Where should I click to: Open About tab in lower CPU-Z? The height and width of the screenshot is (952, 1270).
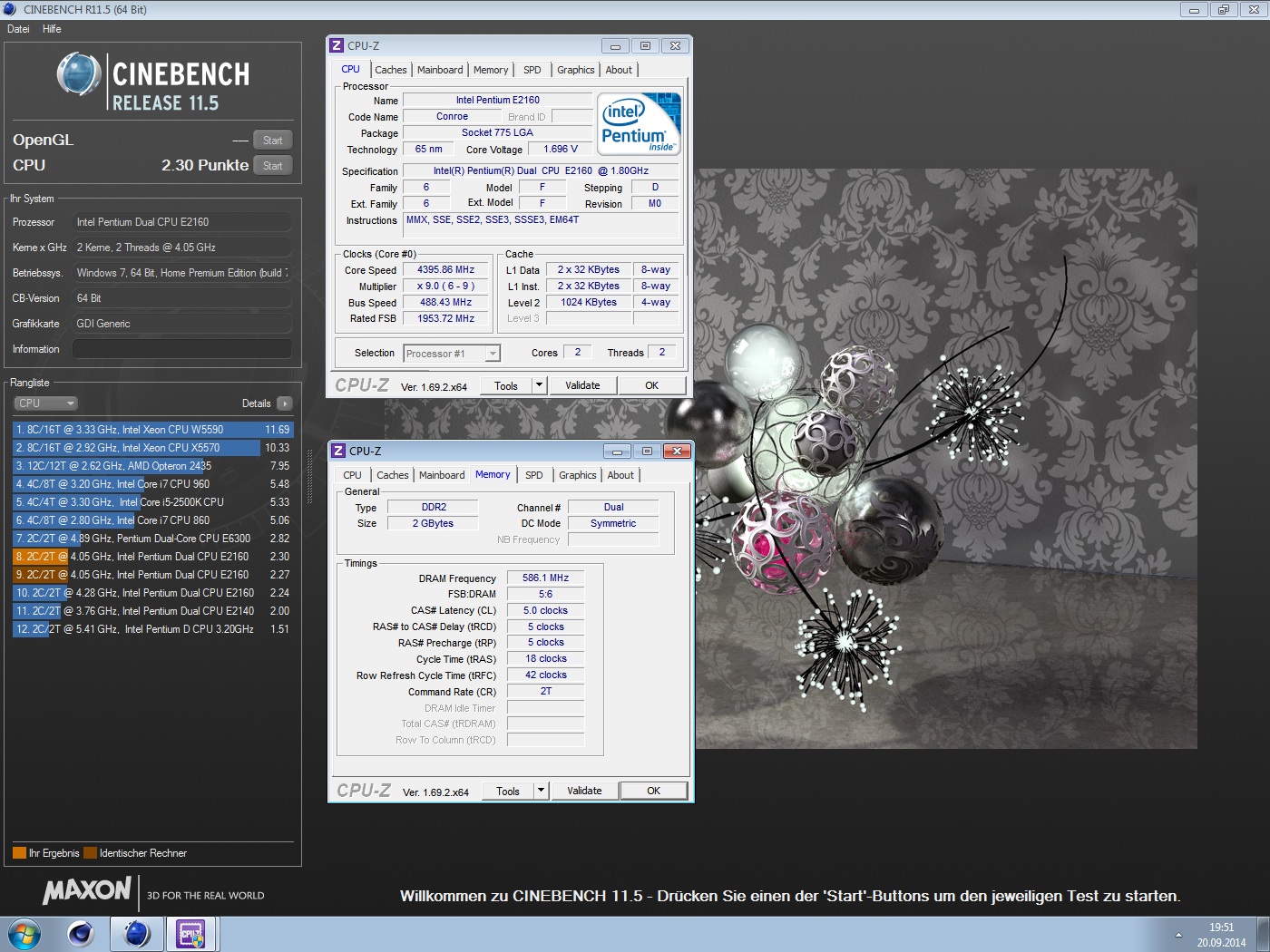tap(620, 475)
